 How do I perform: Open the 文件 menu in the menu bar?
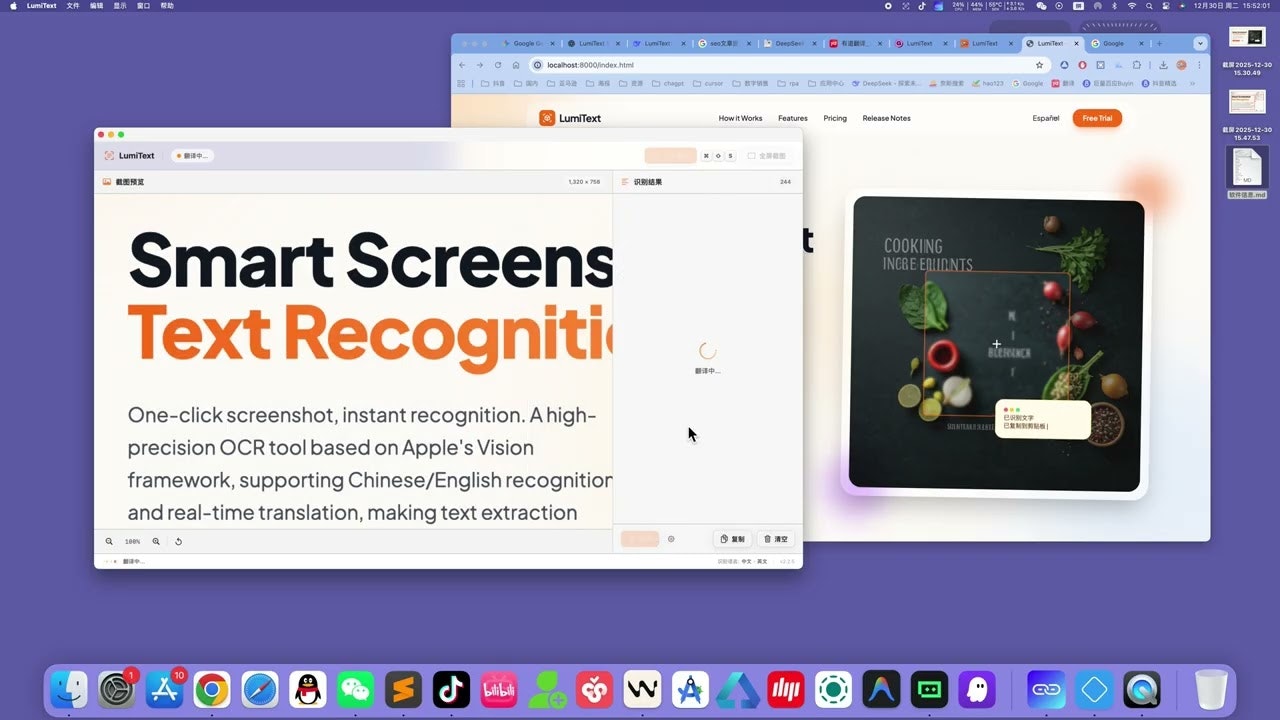(x=73, y=5)
